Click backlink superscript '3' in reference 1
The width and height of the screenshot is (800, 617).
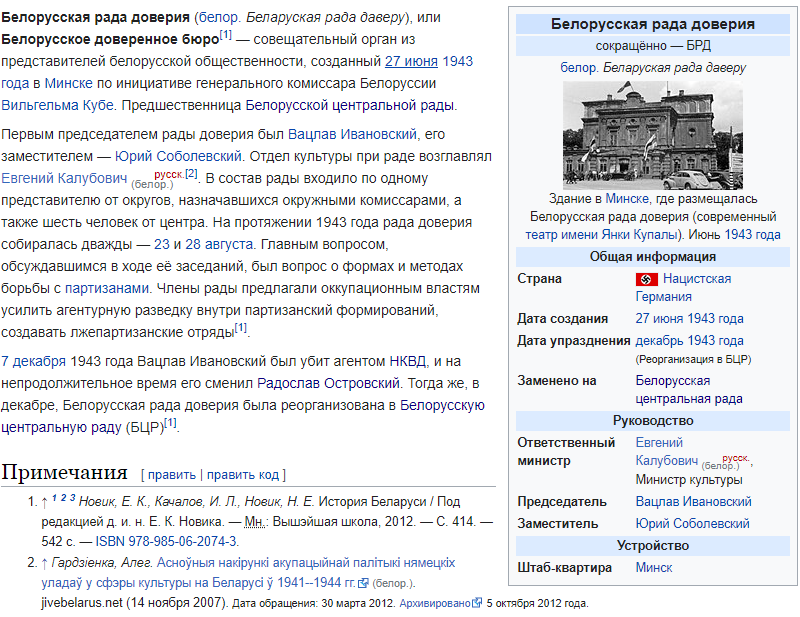(x=72, y=498)
